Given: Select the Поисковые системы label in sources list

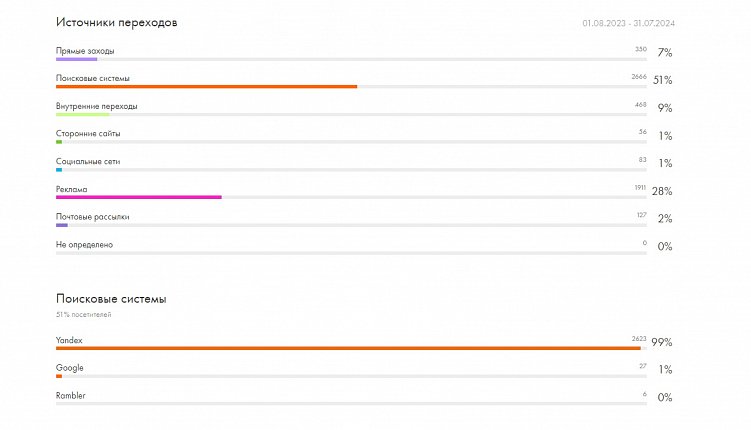Looking at the screenshot, I should pyautogui.click(x=93, y=78).
